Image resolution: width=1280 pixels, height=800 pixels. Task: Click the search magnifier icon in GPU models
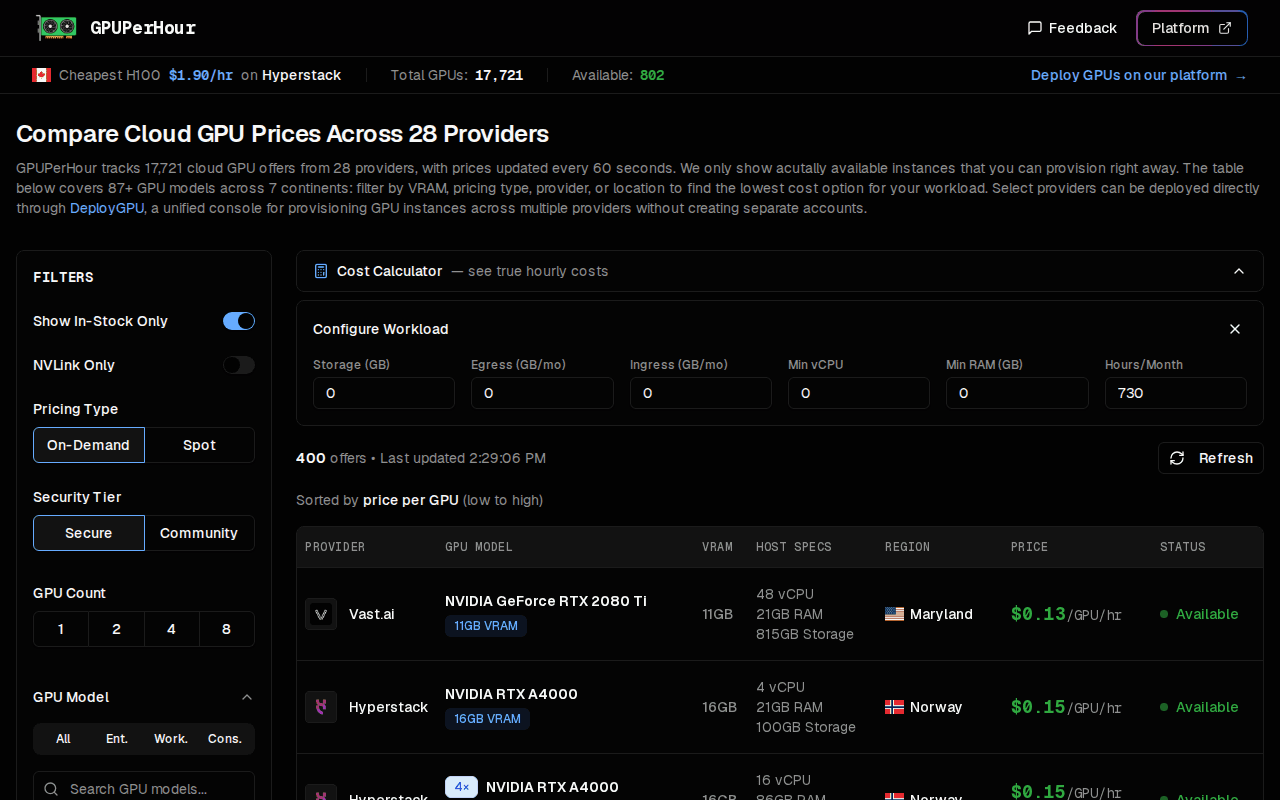(x=51, y=789)
